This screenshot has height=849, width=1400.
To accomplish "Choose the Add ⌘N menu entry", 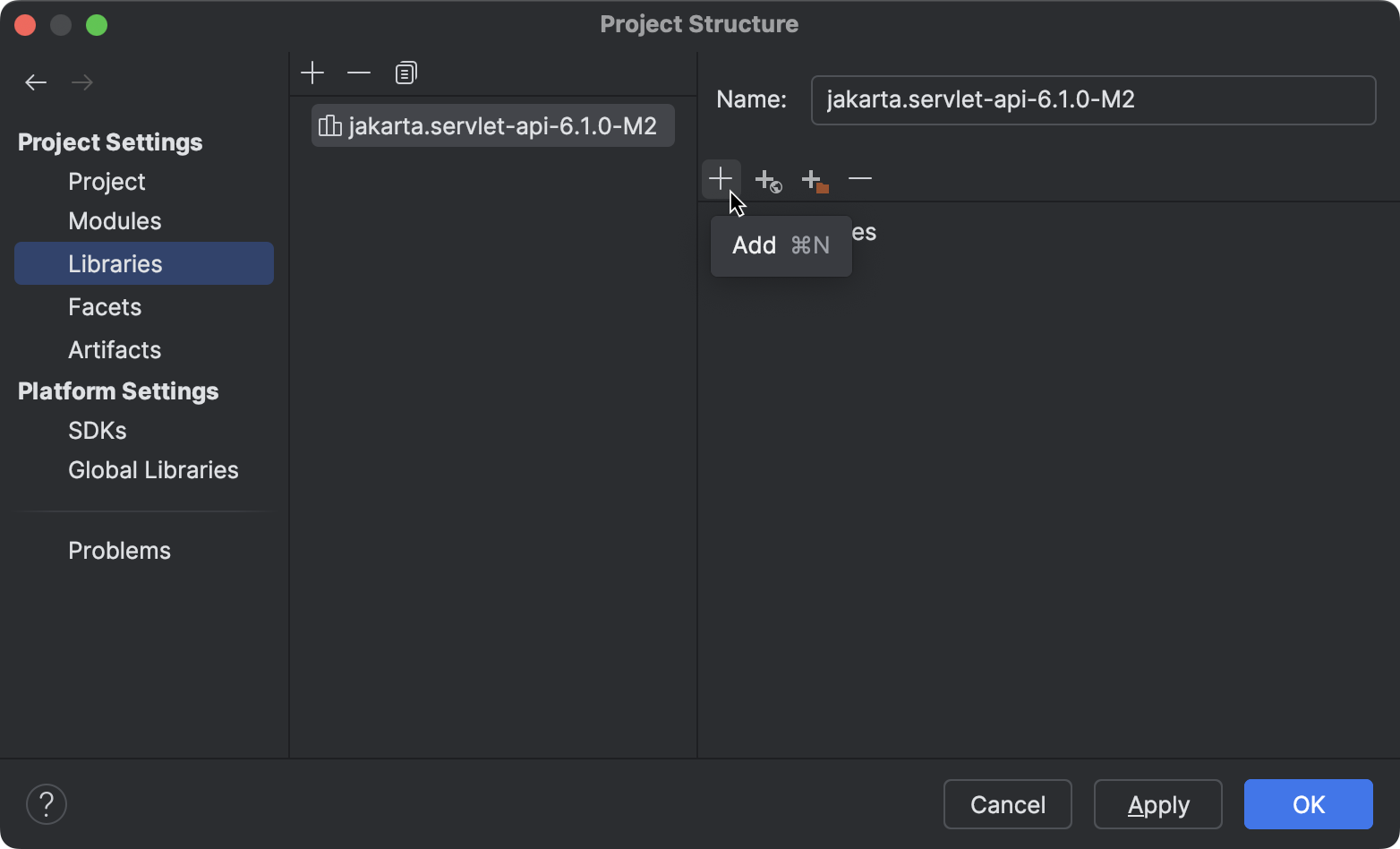I will tap(780, 245).
